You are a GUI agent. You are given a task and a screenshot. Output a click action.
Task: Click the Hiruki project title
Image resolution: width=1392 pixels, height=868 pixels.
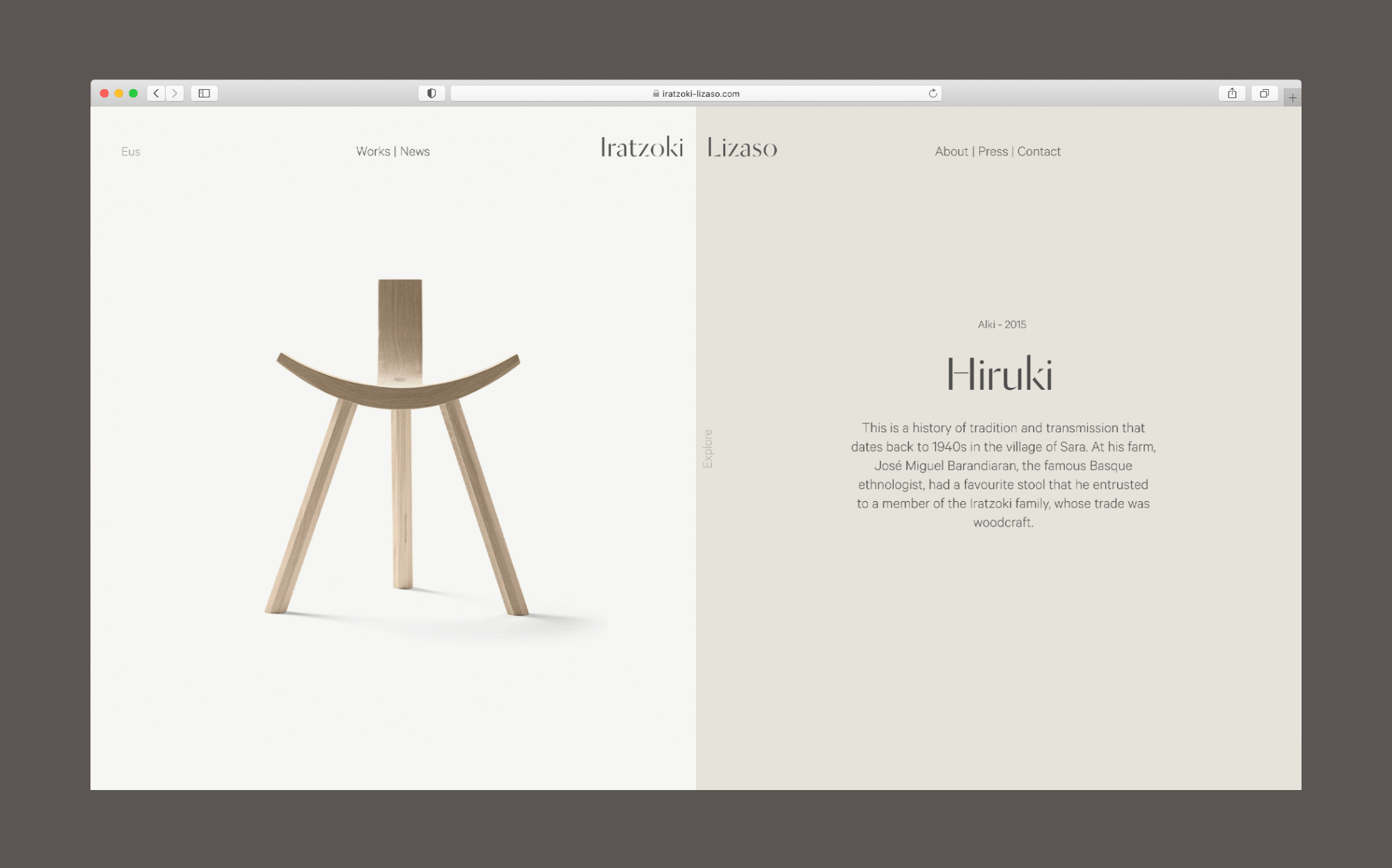tap(999, 374)
